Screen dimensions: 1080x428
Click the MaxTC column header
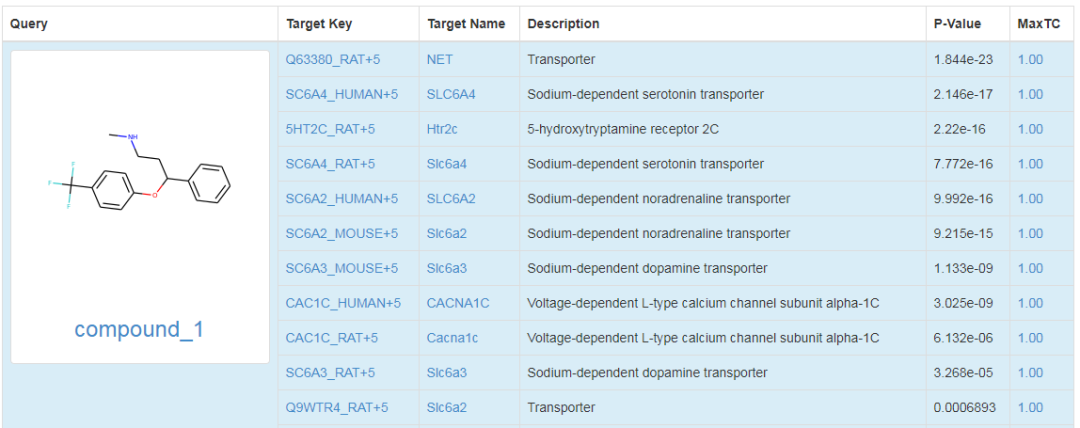(x=1037, y=23)
